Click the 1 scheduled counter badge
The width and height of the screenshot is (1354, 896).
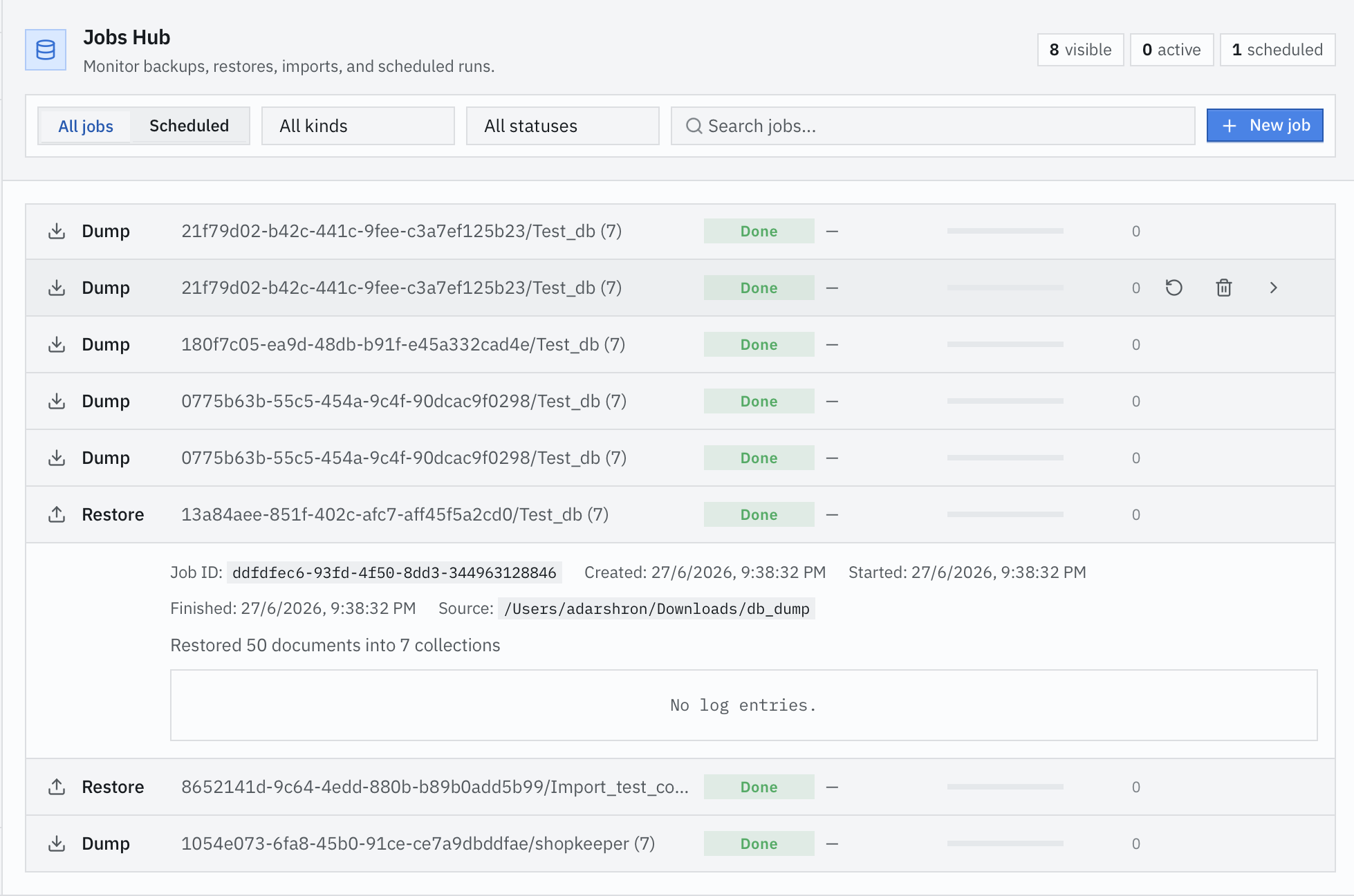[1277, 50]
